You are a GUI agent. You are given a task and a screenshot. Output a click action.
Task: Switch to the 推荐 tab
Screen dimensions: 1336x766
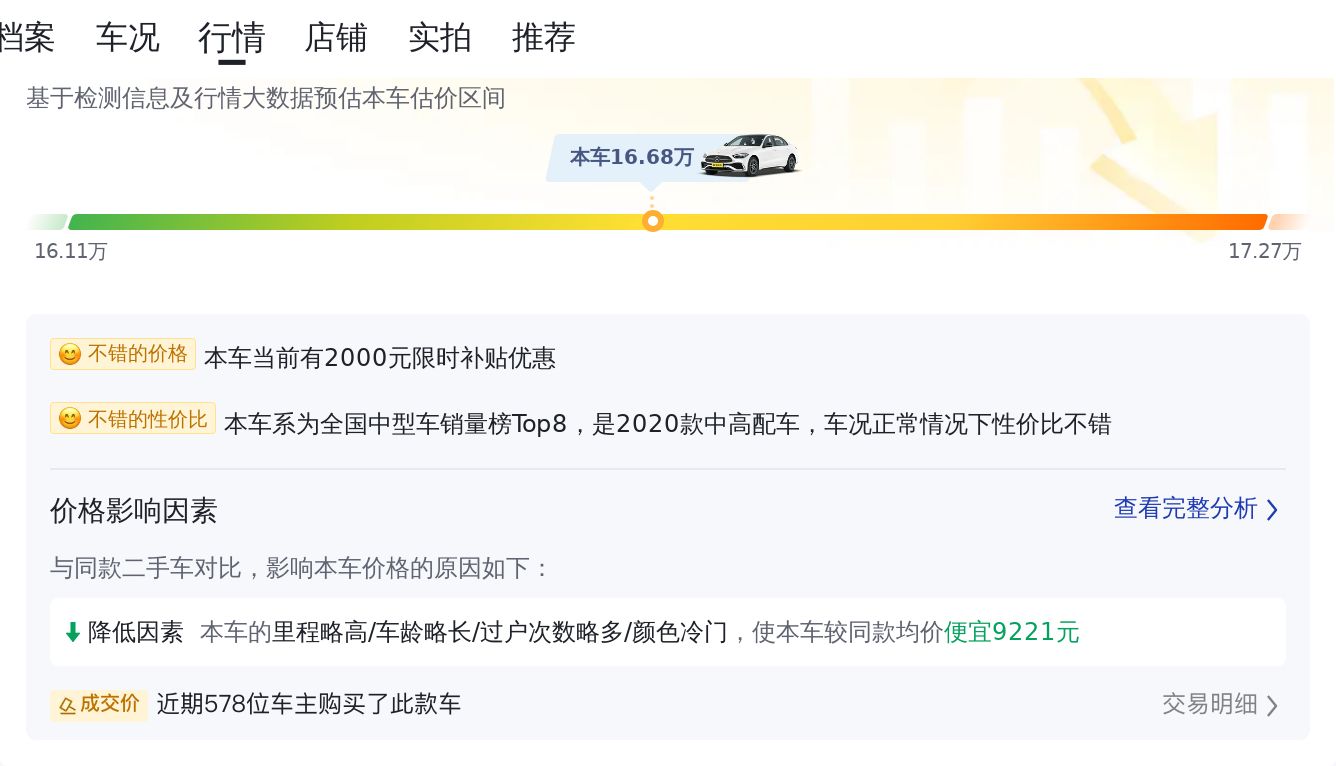544,38
